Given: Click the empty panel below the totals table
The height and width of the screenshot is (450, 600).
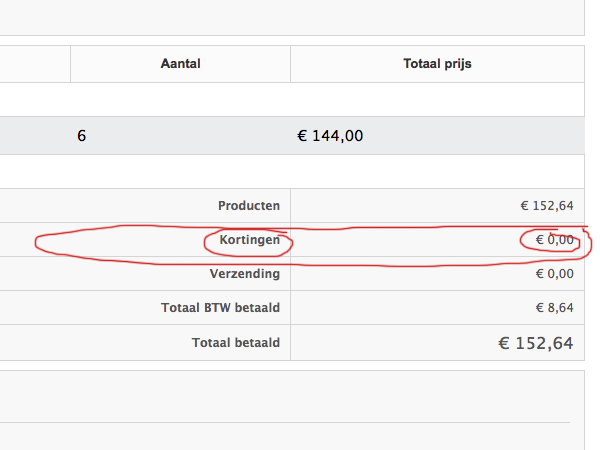Looking at the screenshot, I should click(290, 395).
